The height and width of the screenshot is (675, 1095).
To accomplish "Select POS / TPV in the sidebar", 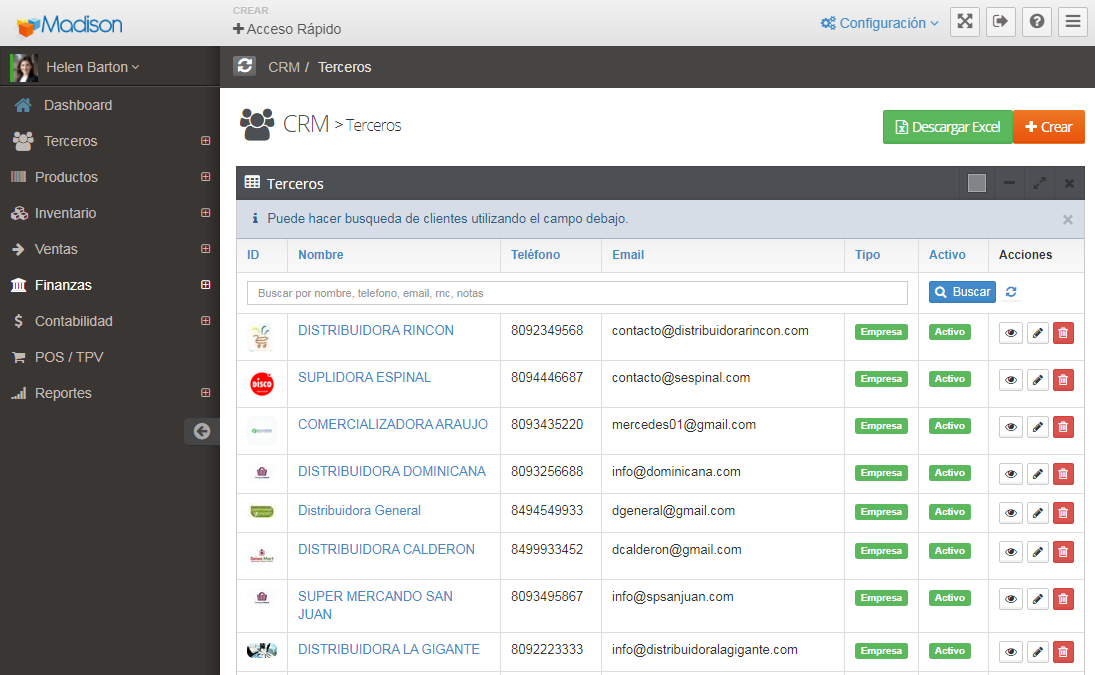I will [x=69, y=357].
